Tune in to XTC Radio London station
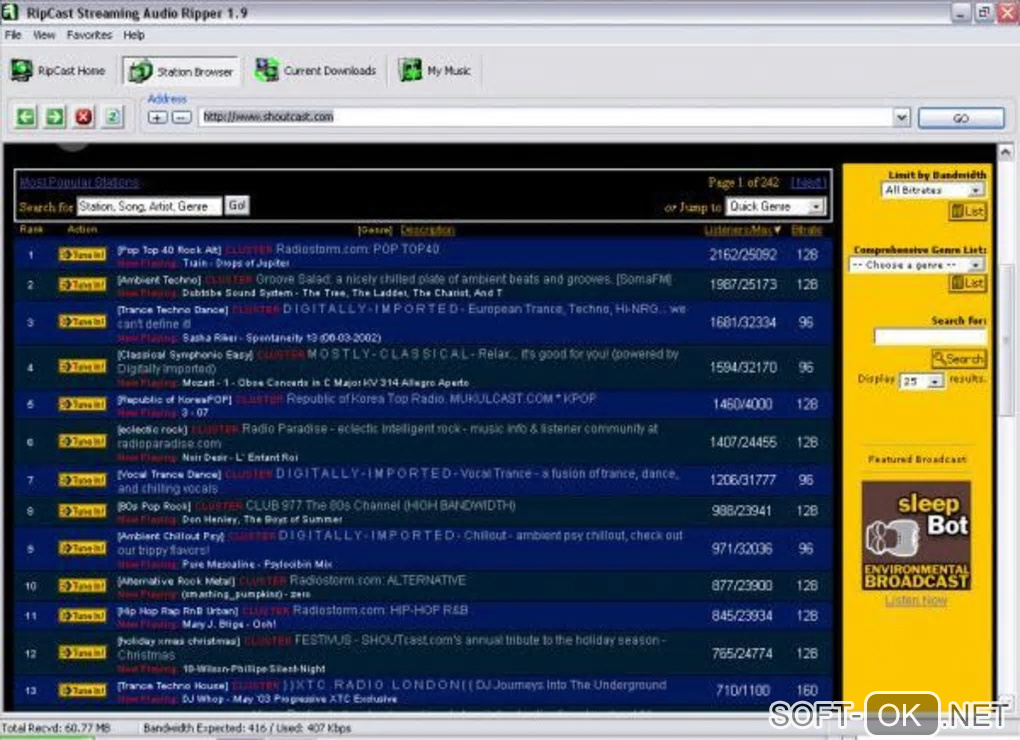The height and width of the screenshot is (740, 1020). (82, 690)
